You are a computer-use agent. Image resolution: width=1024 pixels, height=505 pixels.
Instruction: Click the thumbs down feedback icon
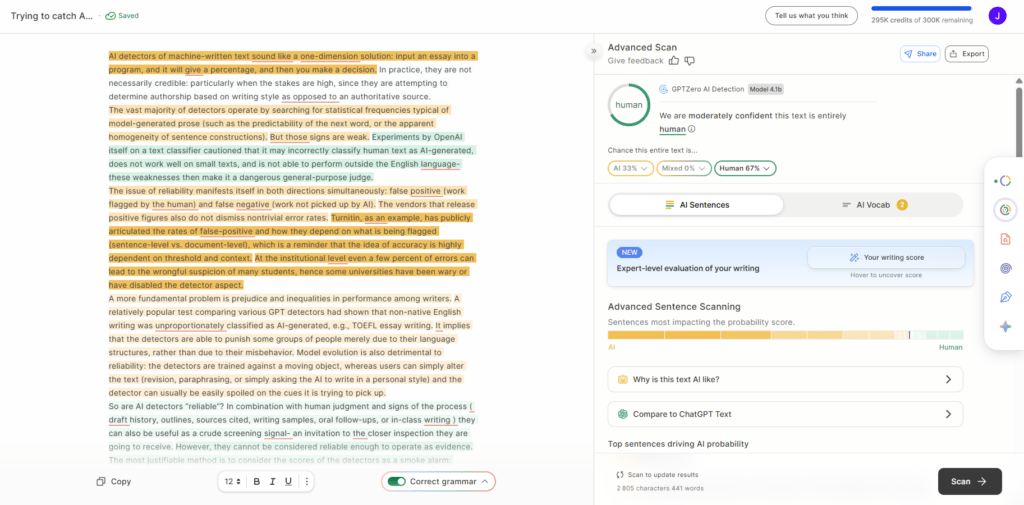[689, 61]
